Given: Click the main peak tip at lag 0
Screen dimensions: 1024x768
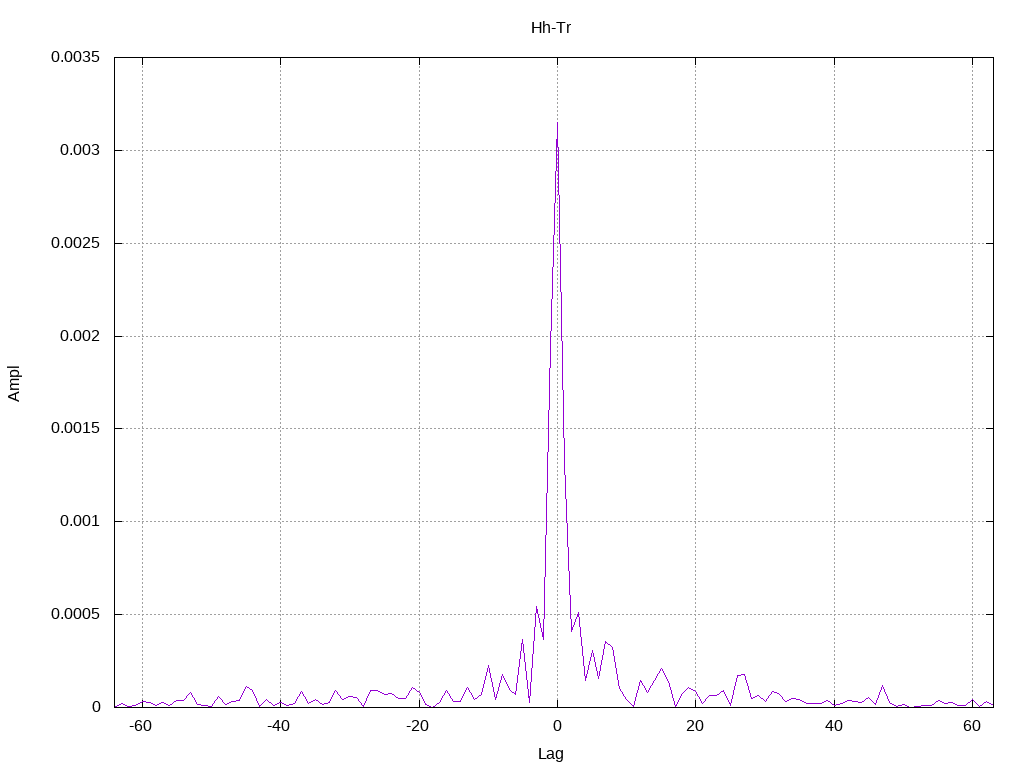Looking at the screenshot, I should pos(557,123).
